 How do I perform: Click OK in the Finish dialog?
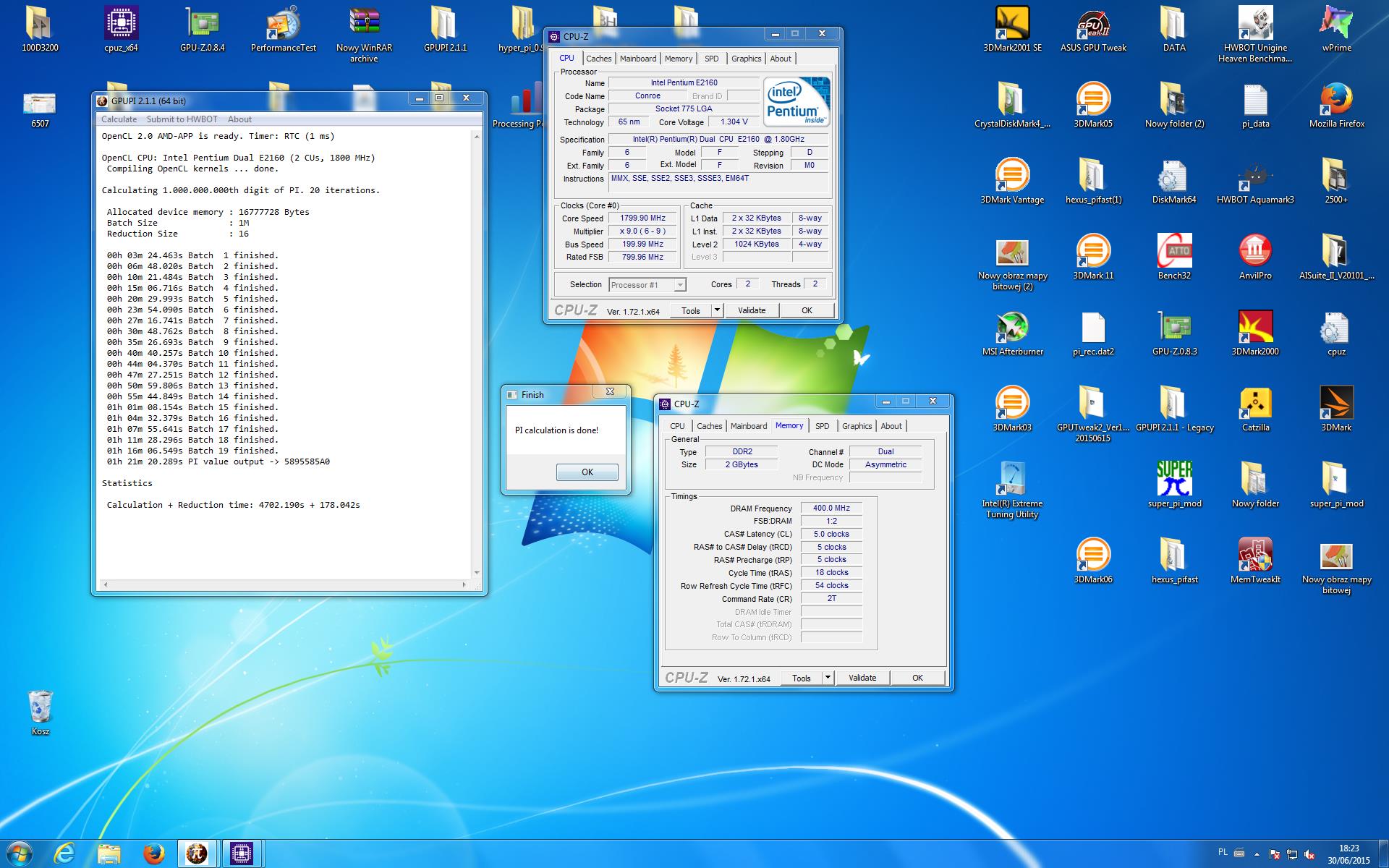(x=587, y=472)
